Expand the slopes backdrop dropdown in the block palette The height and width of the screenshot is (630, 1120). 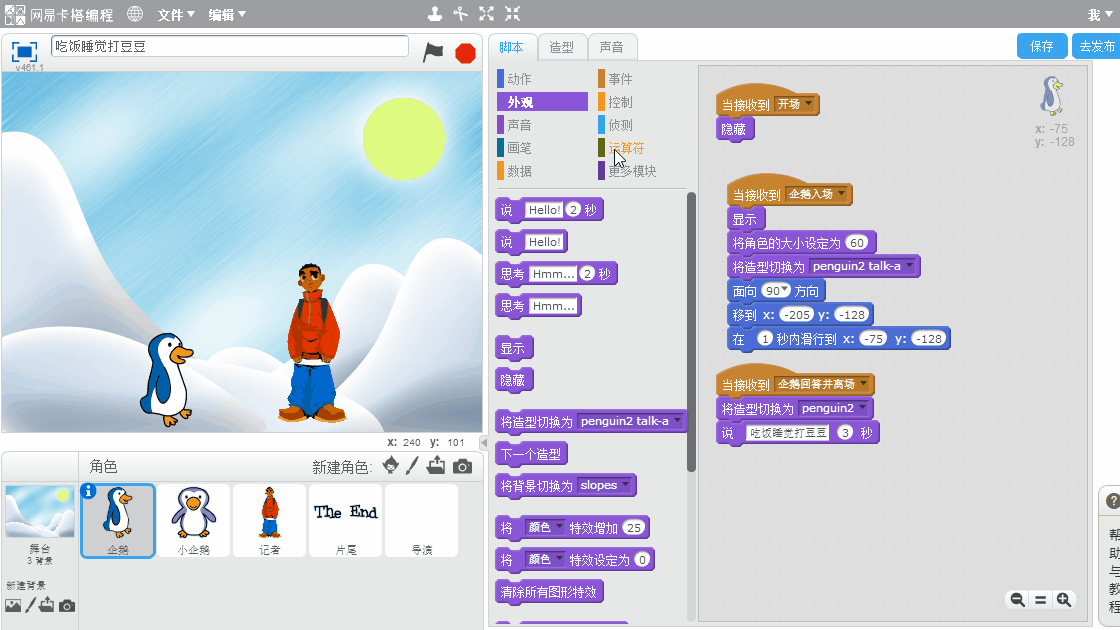[x=627, y=486]
